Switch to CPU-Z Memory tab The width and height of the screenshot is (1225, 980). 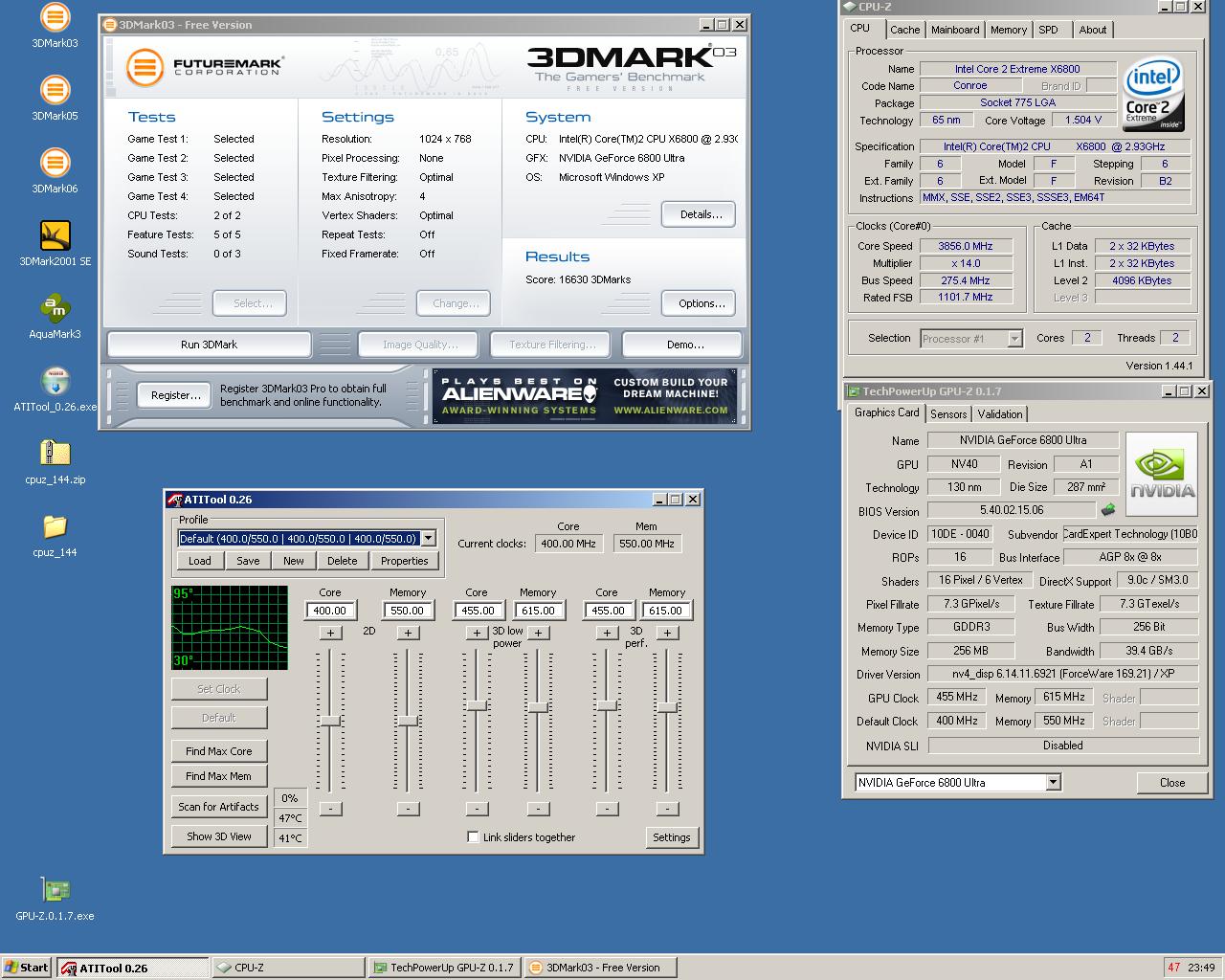[x=1009, y=30]
